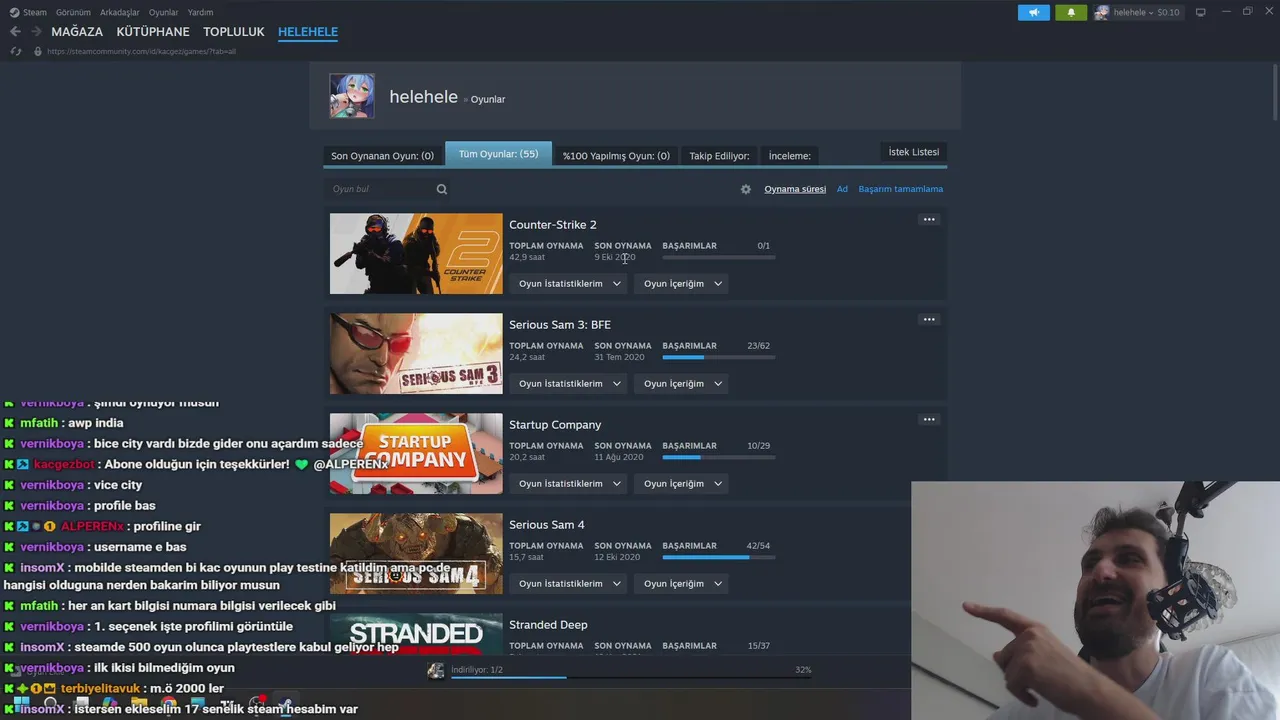Click the steamcommunity URL address text
The height and width of the screenshot is (720, 1280).
[141, 51]
